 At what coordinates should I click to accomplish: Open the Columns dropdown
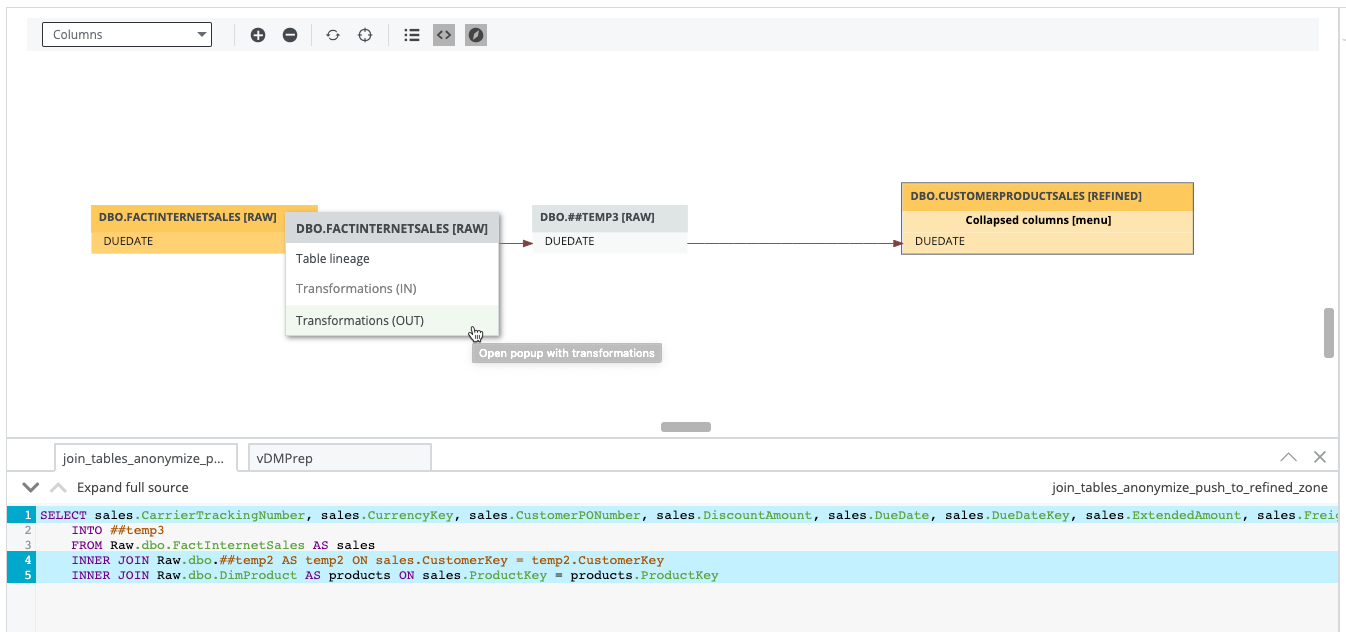coord(127,35)
